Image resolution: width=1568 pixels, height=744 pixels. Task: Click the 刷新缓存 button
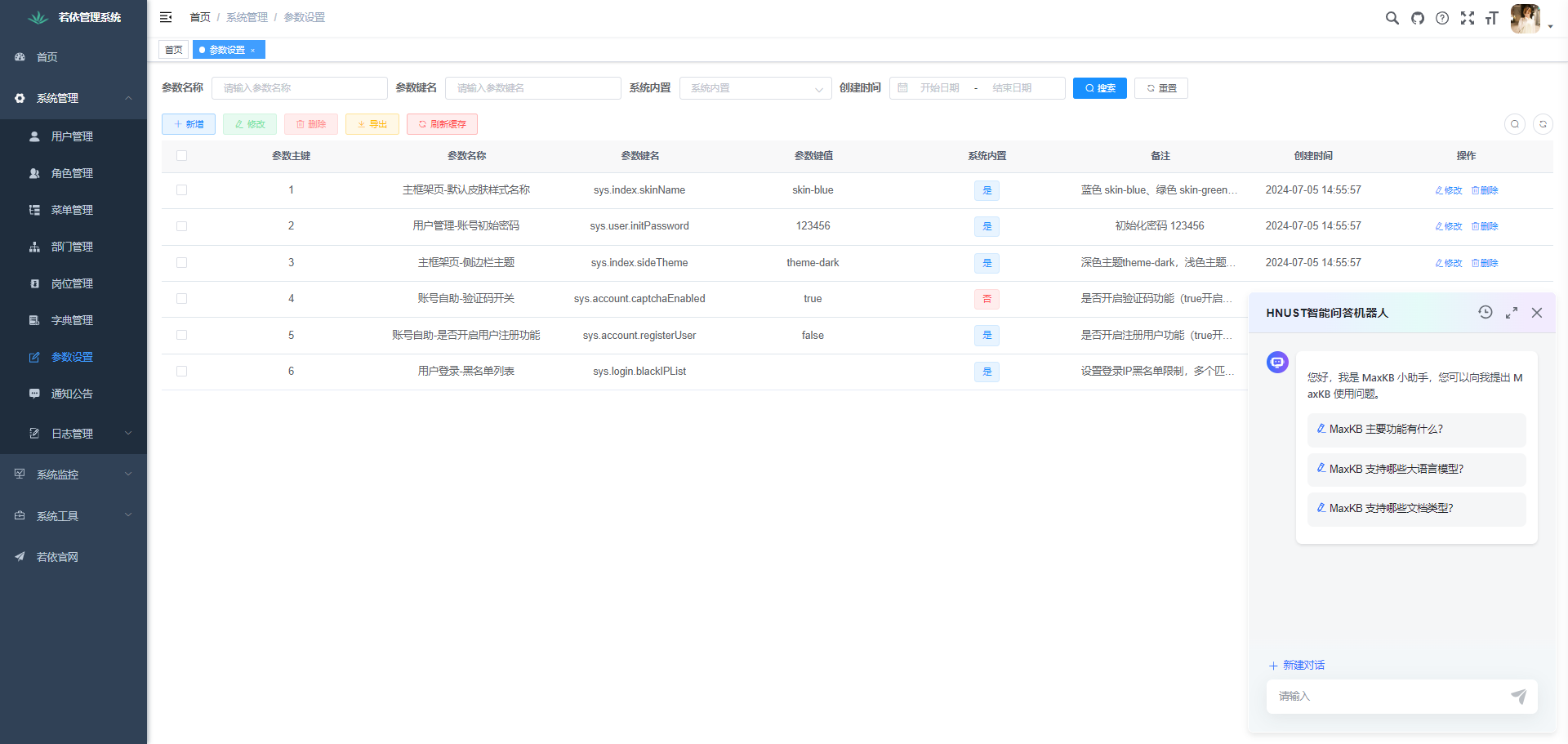pyautogui.click(x=442, y=124)
